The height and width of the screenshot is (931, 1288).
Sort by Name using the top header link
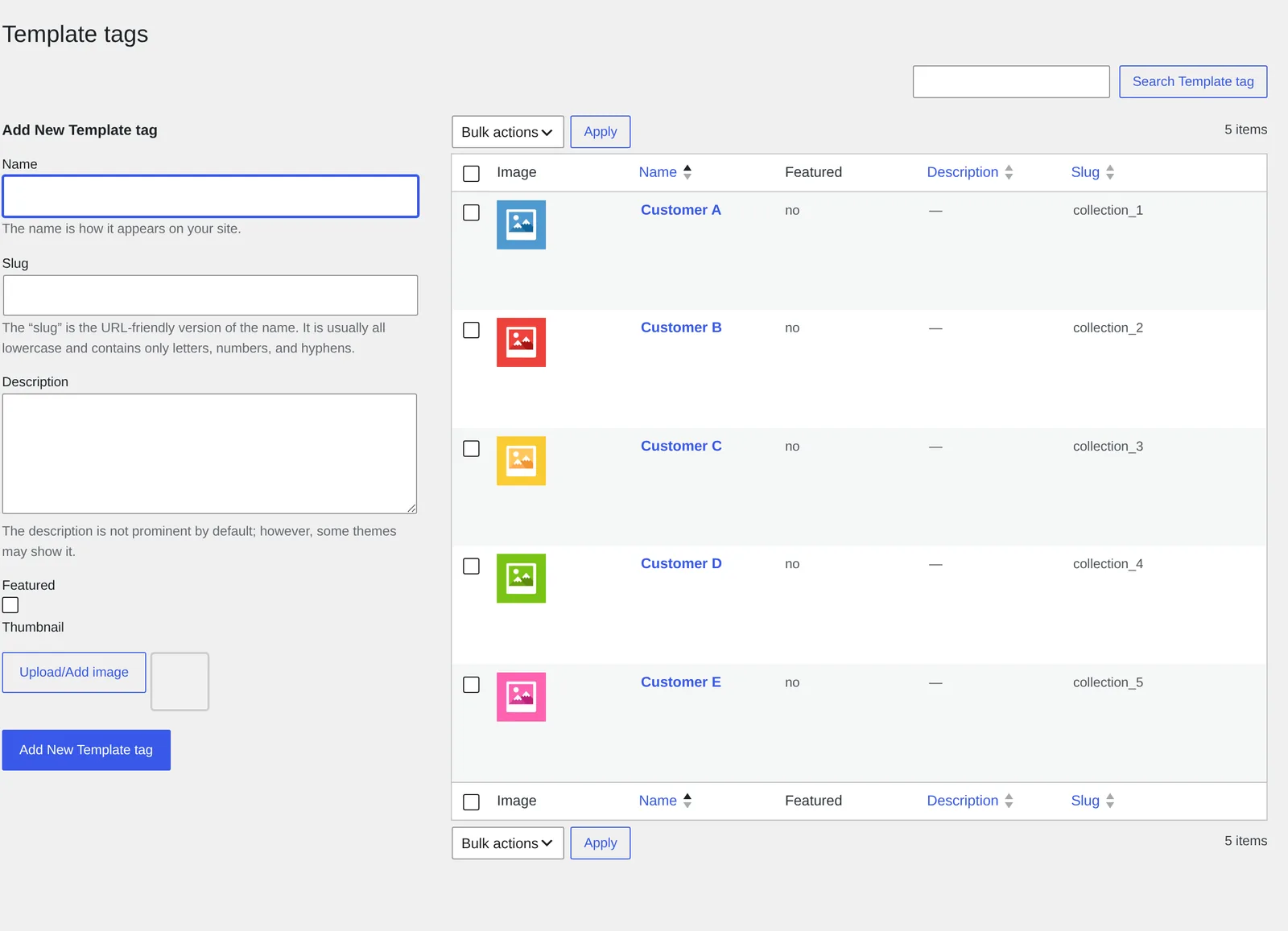pyautogui.click(x=658, y=172)
